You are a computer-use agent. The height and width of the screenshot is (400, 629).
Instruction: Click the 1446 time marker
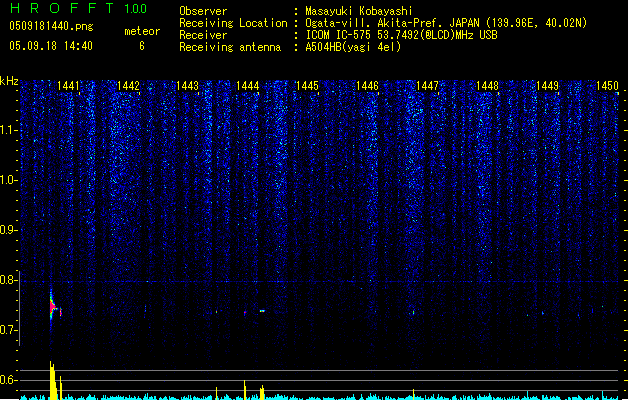367,86
